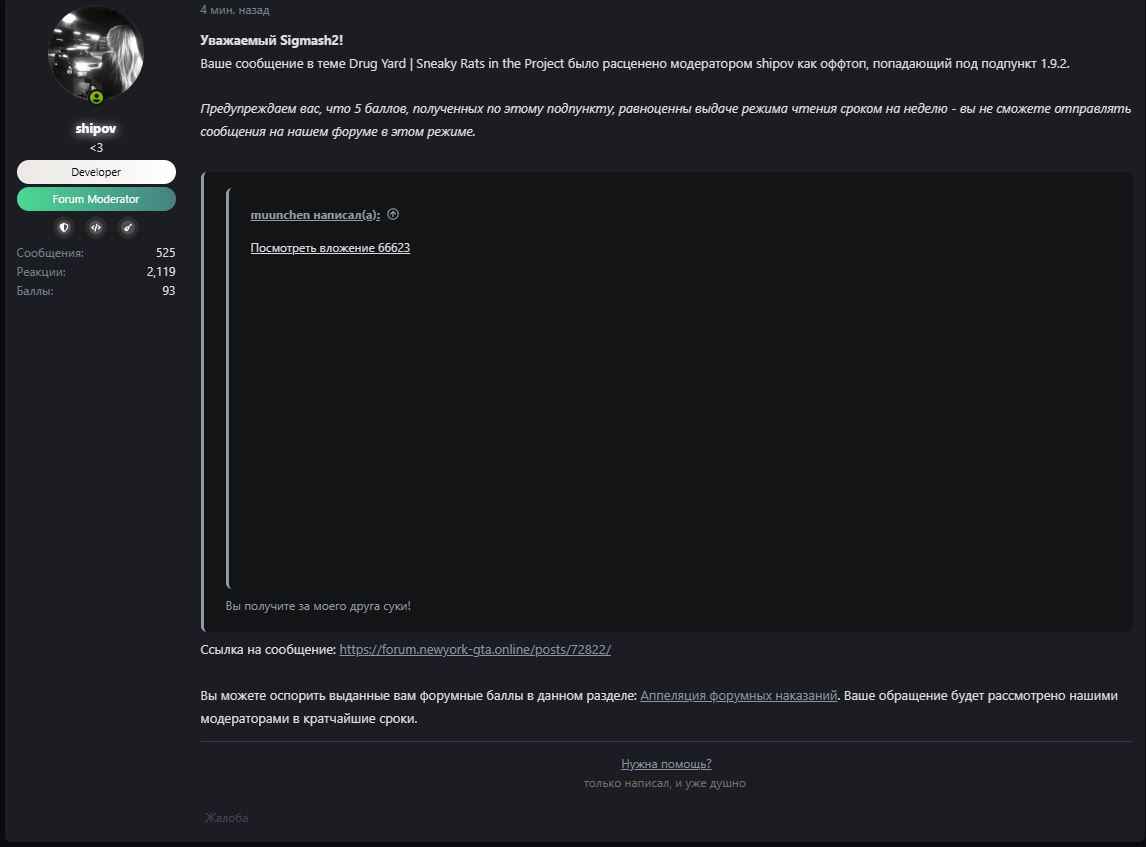
Task: Click the Developer badge
Action: coord(96,172)
